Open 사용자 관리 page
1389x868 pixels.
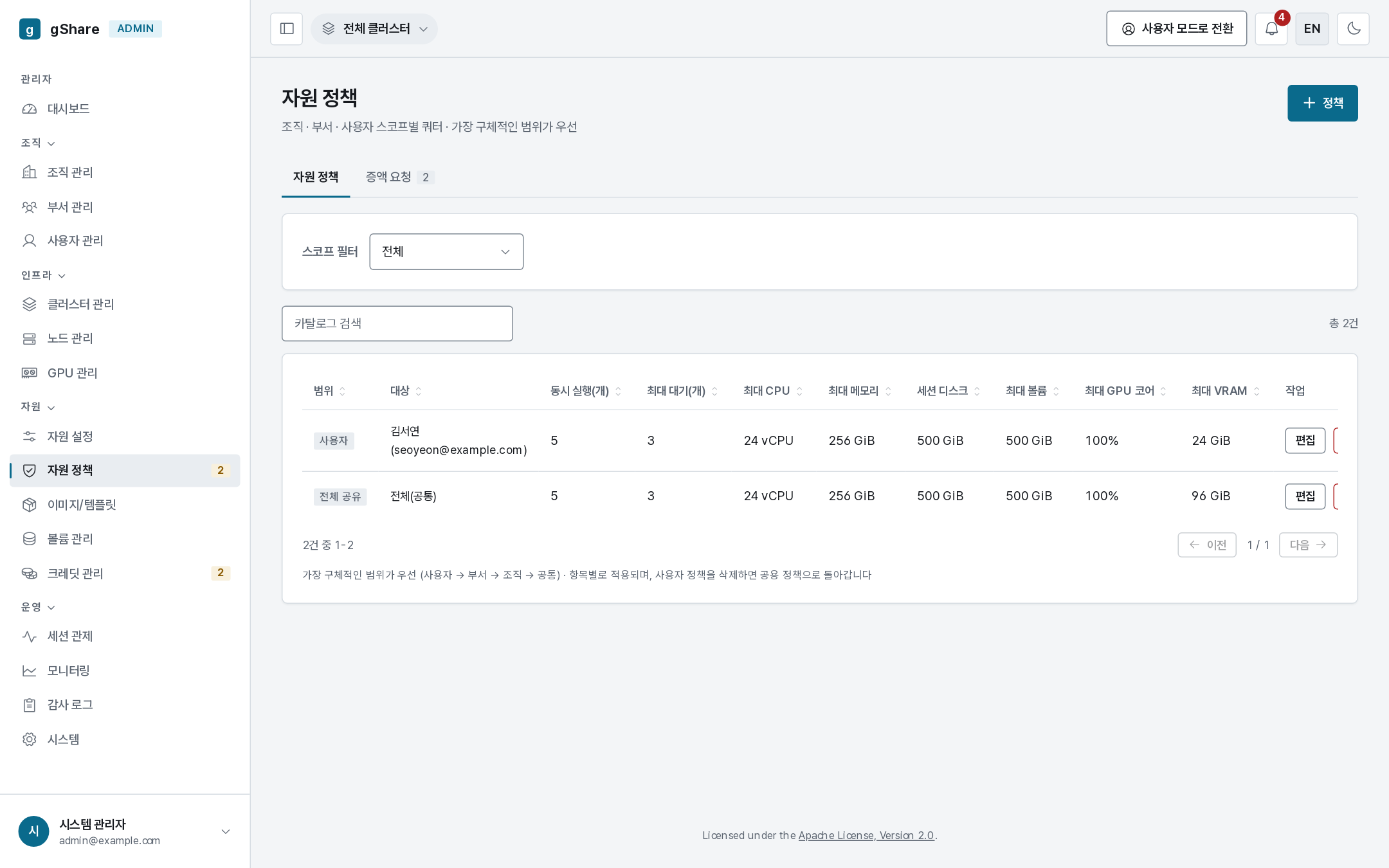[125, 240]
